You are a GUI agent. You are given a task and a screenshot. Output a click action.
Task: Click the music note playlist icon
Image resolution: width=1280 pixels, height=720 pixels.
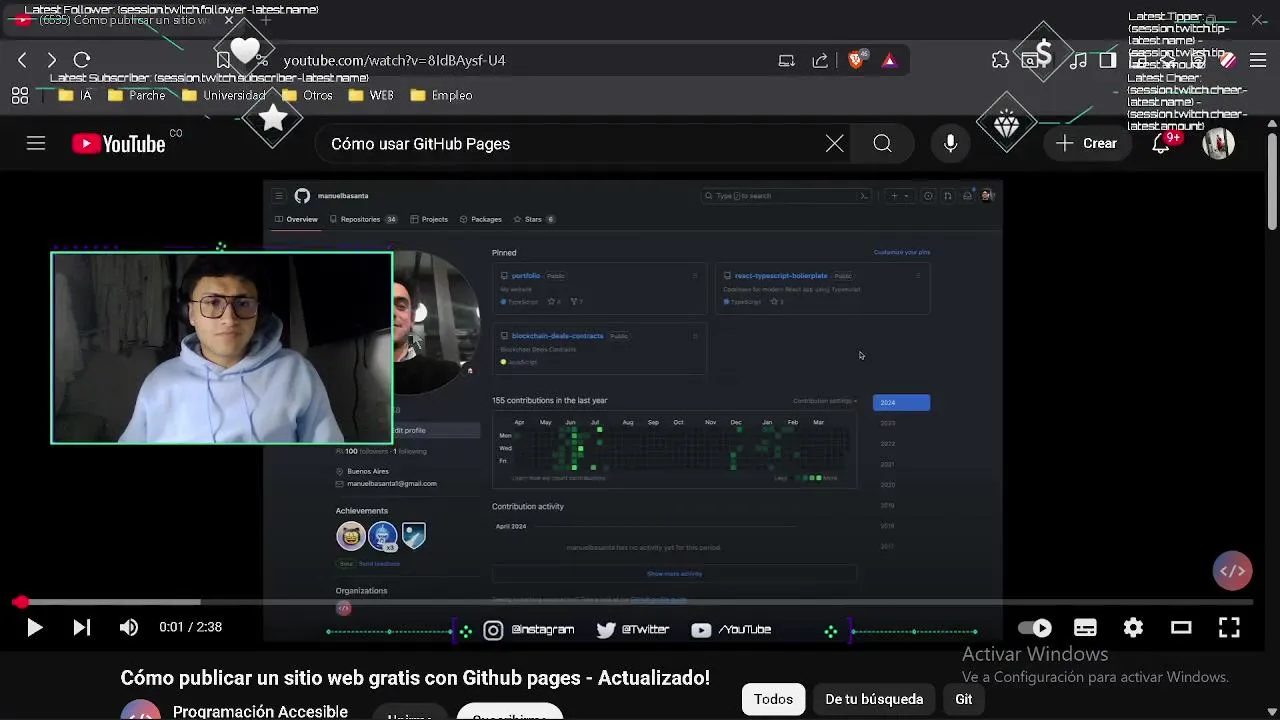(x=1078, y=61)
